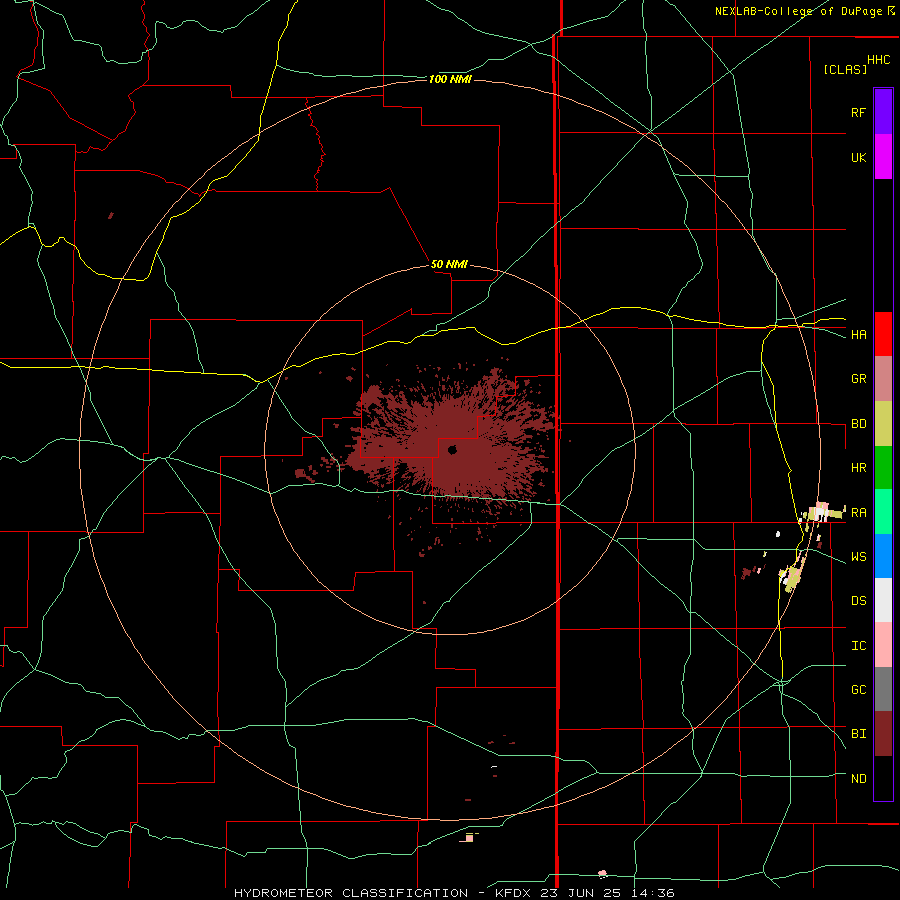Viewport: 900px width, 900px height.
Task: Click the GC gray legend swatch
Action: (x=883, y=689)
